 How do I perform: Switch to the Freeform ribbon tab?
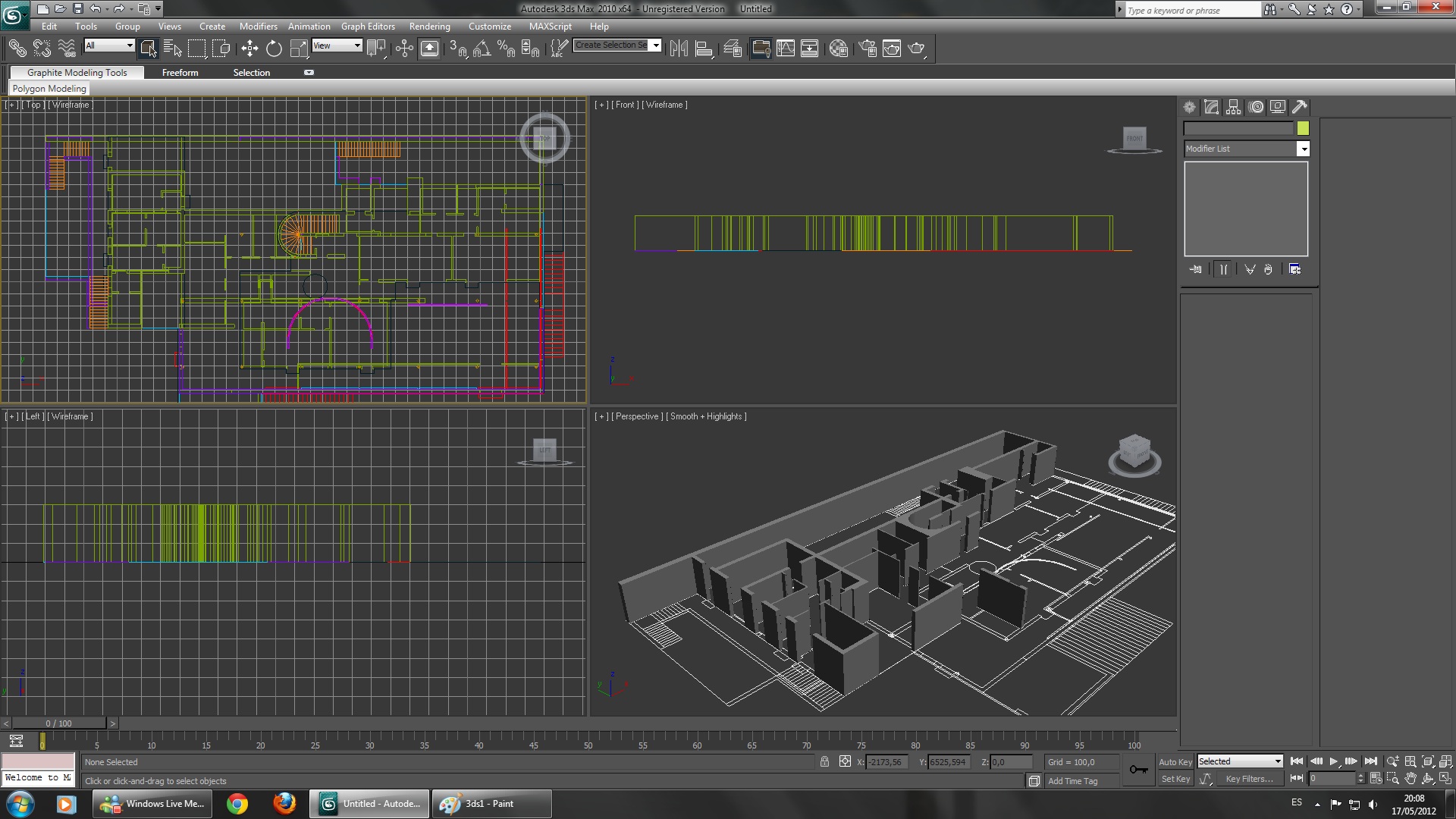[180, 73]
